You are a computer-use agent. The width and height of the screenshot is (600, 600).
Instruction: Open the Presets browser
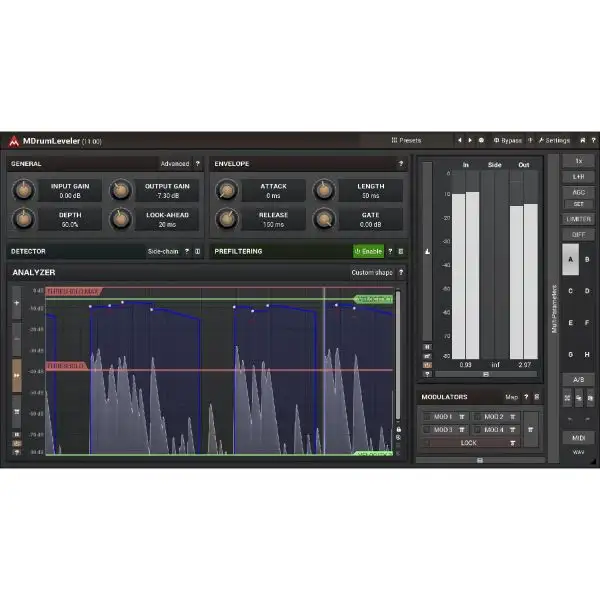pyautogui.click(x=406, y=141)
